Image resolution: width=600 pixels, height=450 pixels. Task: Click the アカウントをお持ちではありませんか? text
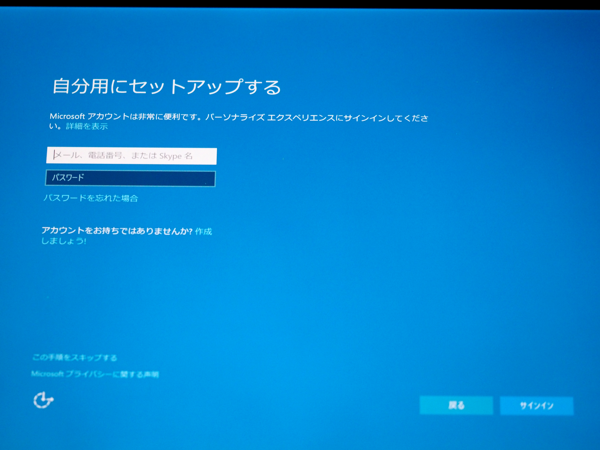[117, 231]
